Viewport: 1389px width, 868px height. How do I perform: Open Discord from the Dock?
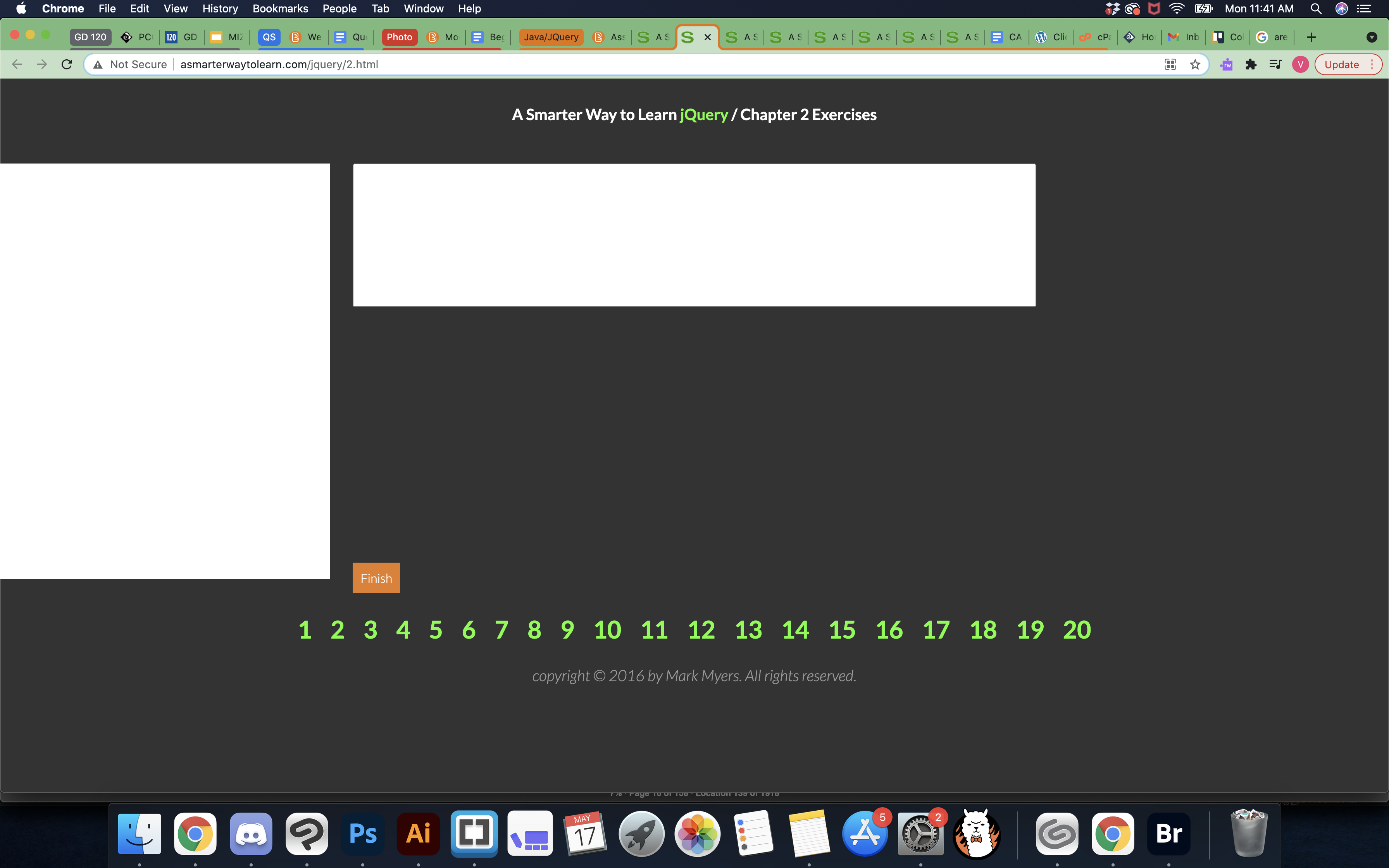(251, 834)
